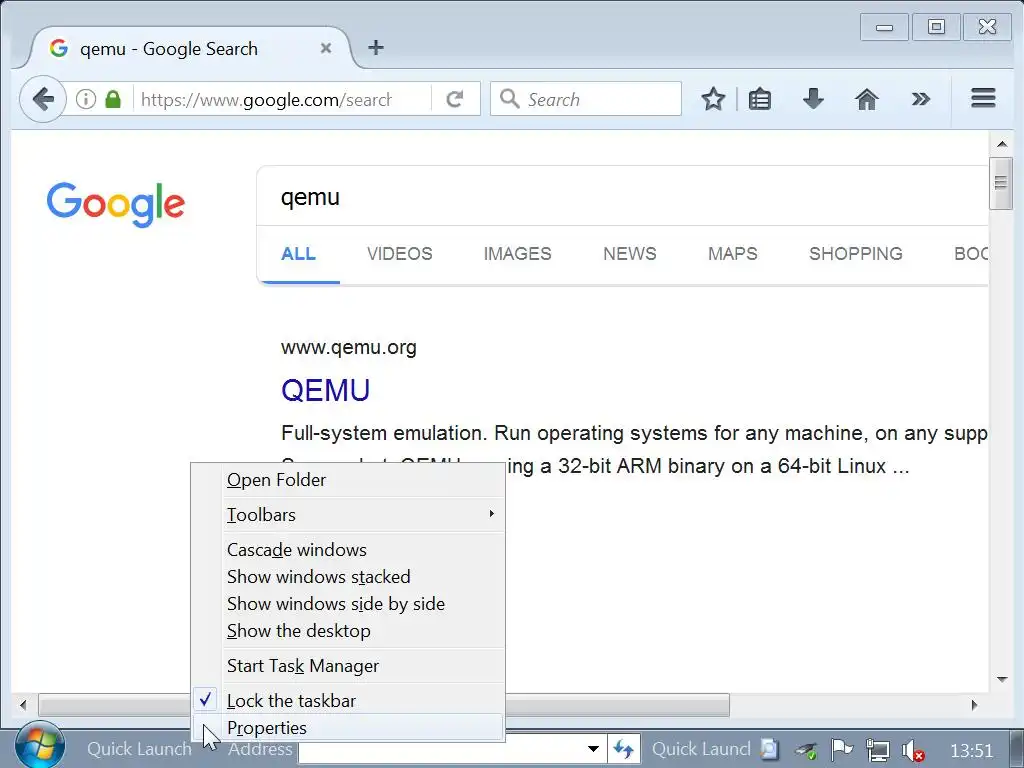The image size is (1024, 768).
Task: Select Show the desktop
Action: click(348, 631)
